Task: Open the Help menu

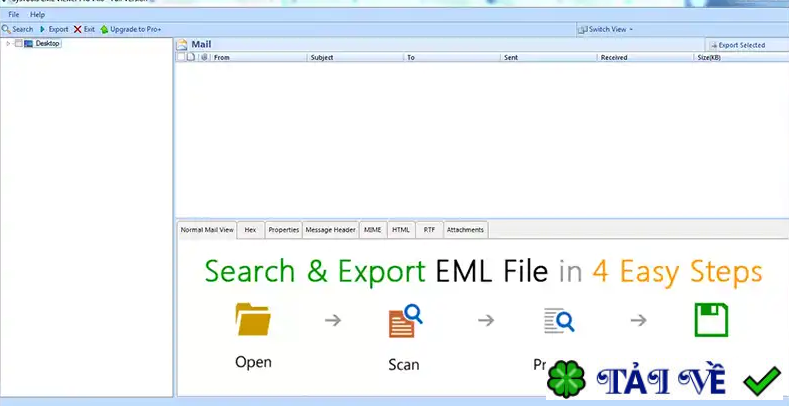Action: click(37, 15)
